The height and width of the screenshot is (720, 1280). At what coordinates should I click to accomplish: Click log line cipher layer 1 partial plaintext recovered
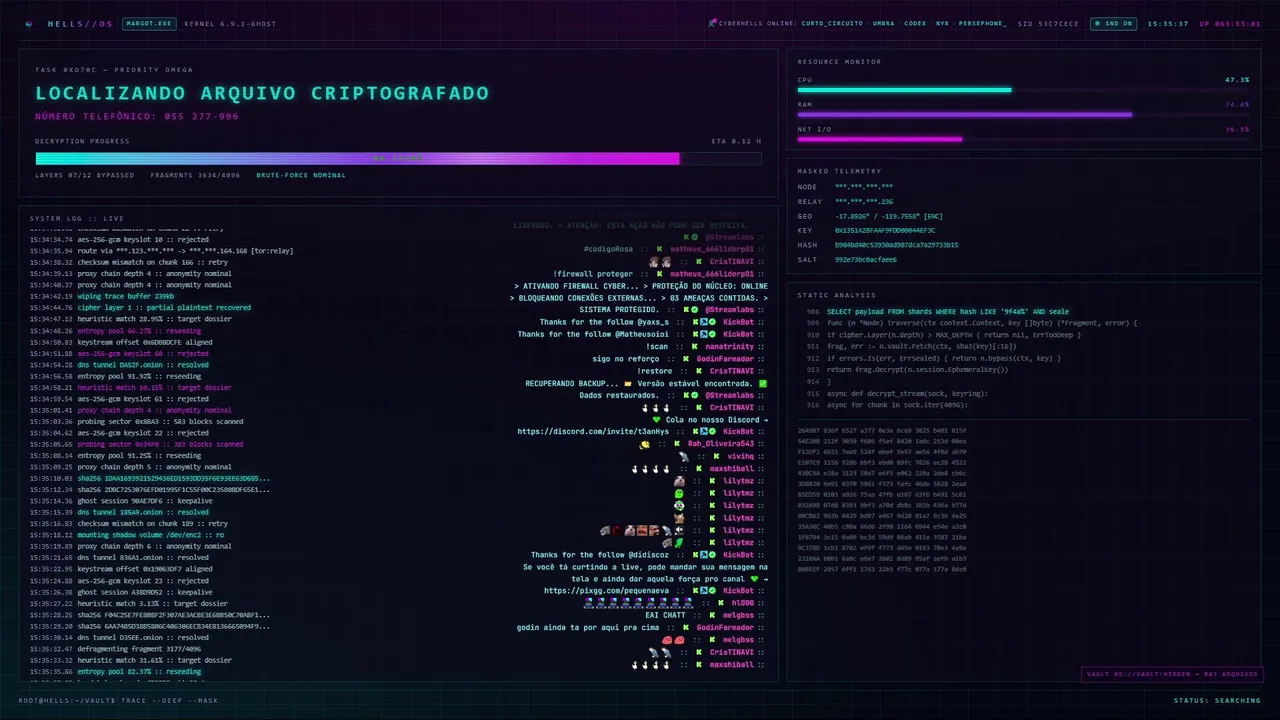pos(164,307)
